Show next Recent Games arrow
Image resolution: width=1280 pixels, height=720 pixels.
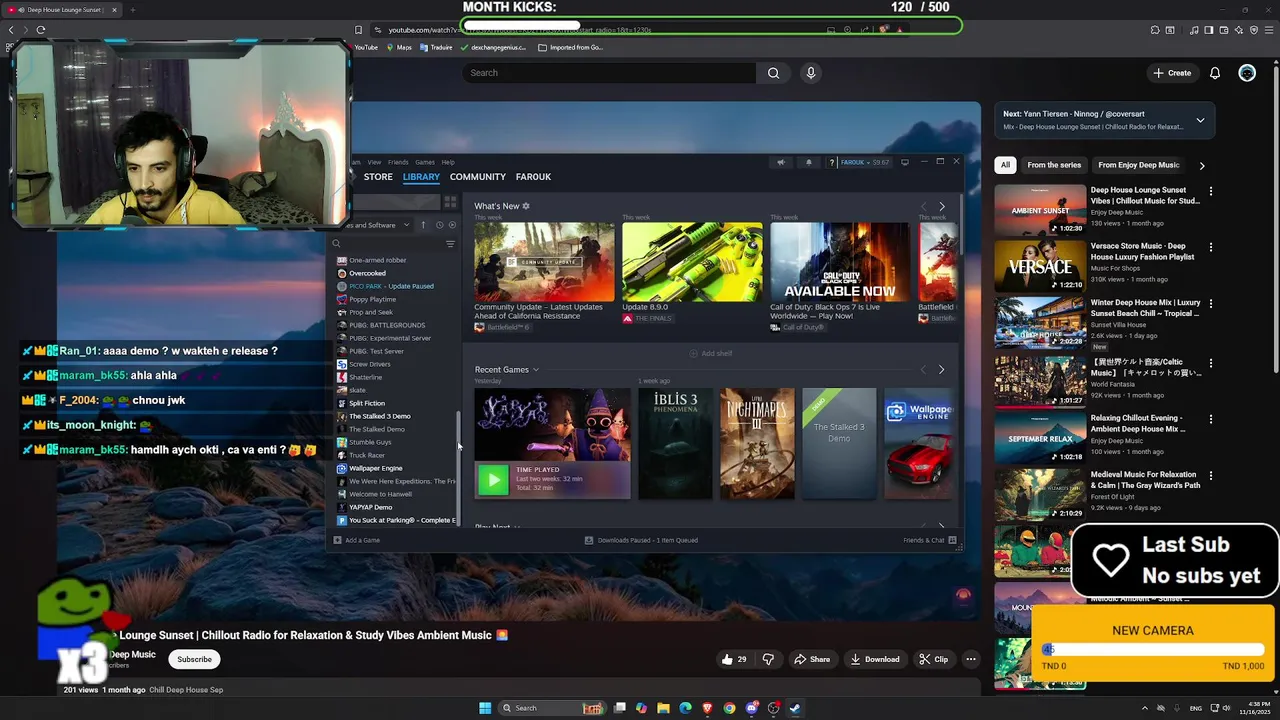click(941, 370)
